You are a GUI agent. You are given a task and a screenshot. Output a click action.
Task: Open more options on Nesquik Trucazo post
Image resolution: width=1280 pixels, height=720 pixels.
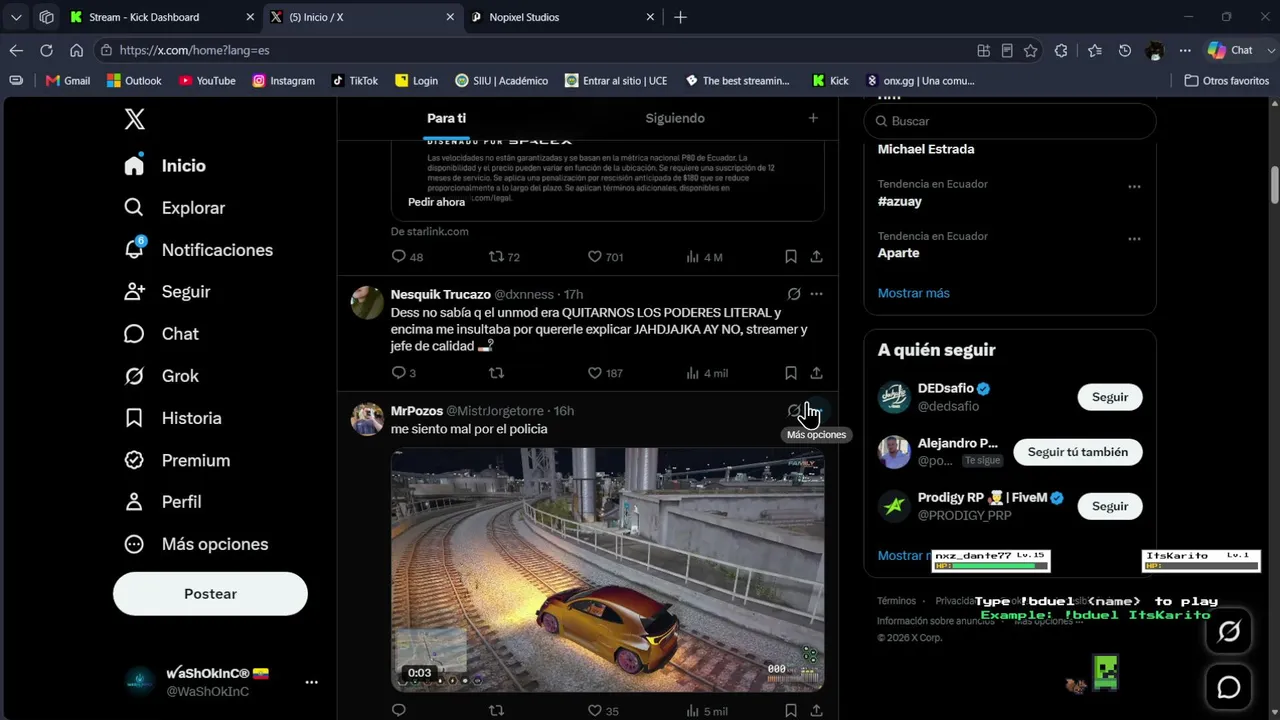(x=816, y=294)
